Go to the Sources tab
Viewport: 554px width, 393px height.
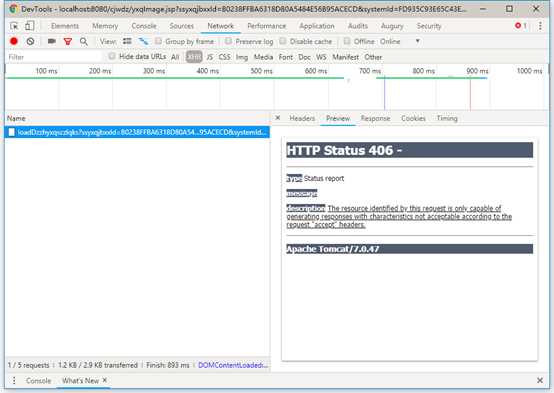click(182, 26)
